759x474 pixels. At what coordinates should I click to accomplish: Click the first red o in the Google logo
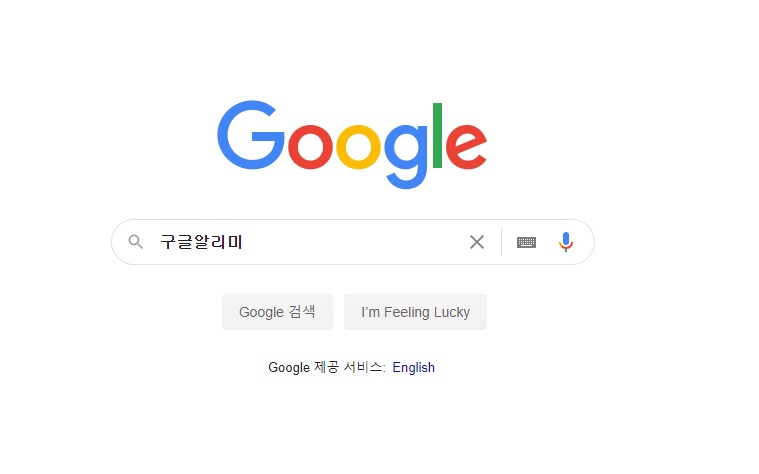(x=310, y=147)
